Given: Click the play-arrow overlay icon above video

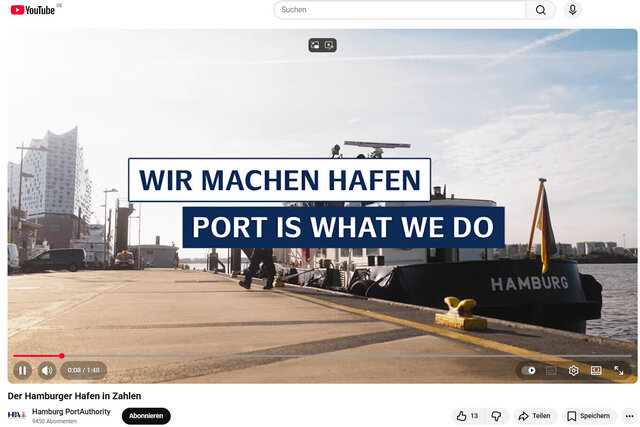Looking at the screenshot, I should (329, 45).
